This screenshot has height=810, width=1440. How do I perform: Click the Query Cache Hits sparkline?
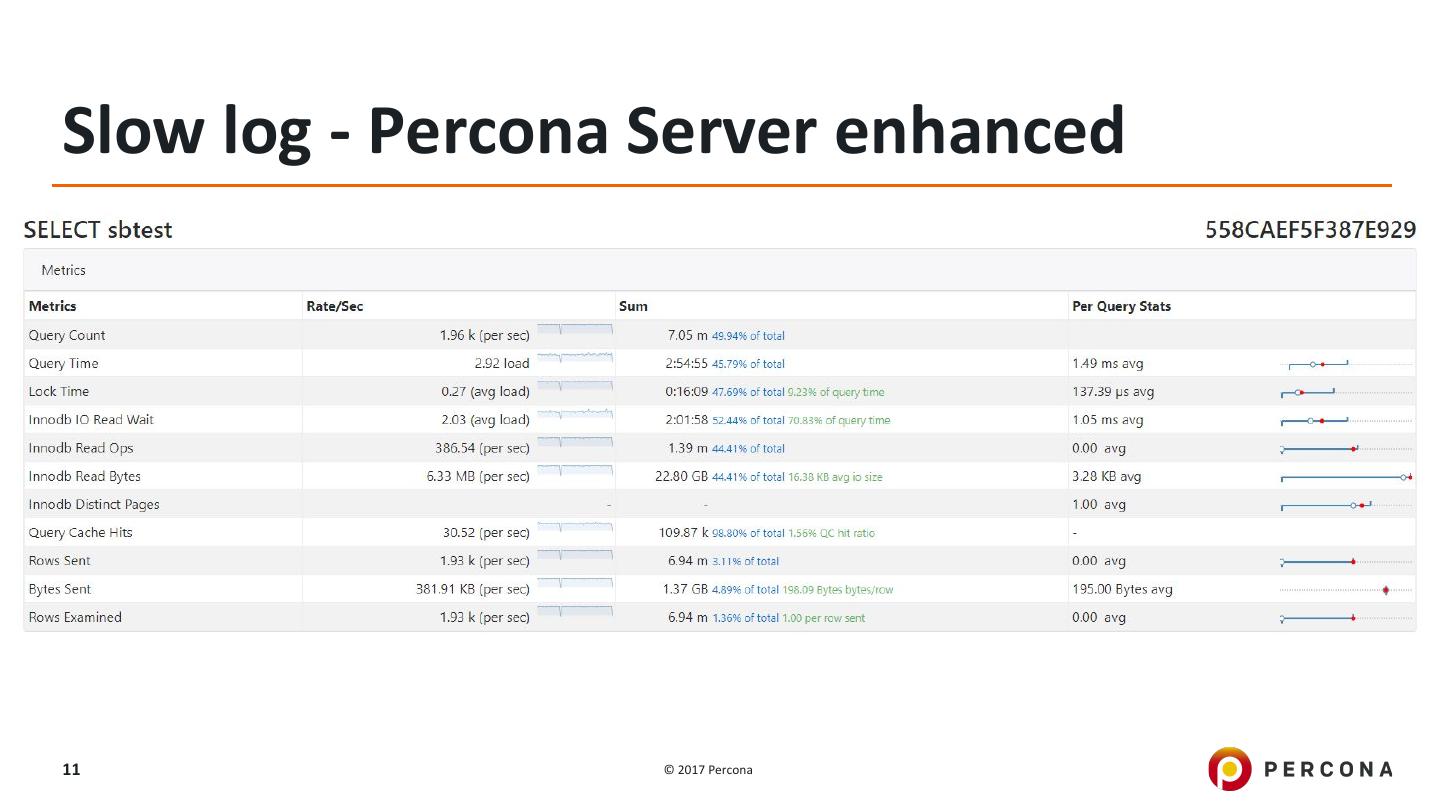(574, 527)
